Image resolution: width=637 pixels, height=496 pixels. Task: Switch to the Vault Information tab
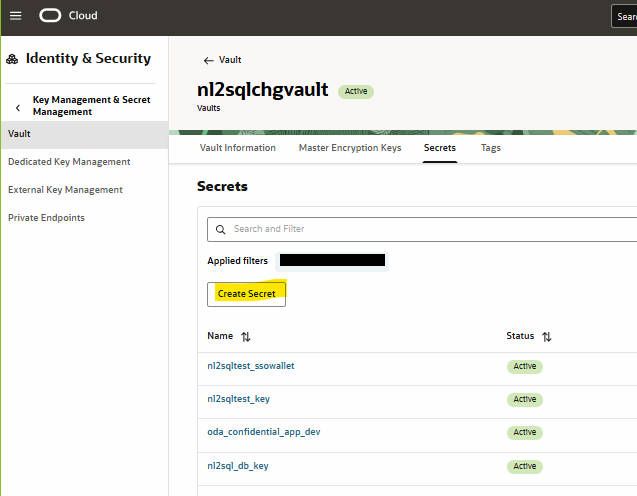point(238,148)
